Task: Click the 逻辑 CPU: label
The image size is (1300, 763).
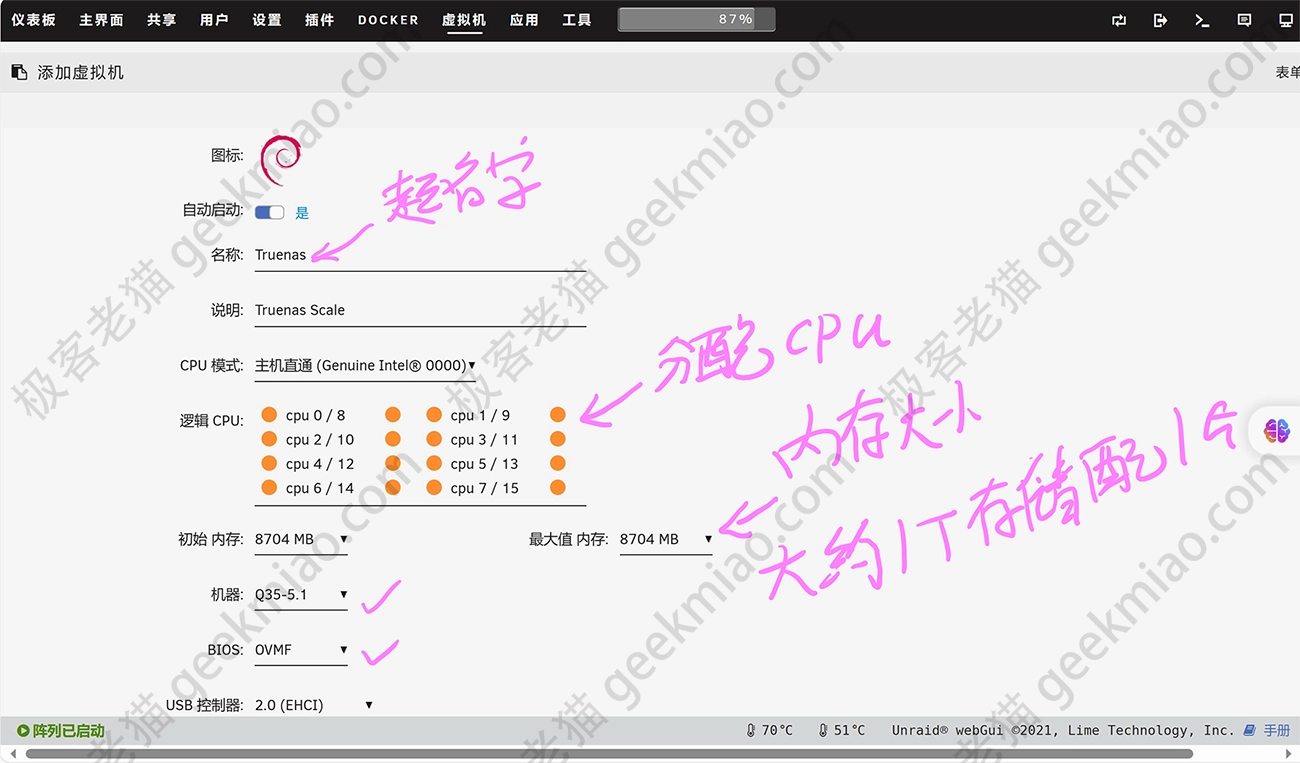Action: pos(211,421)
